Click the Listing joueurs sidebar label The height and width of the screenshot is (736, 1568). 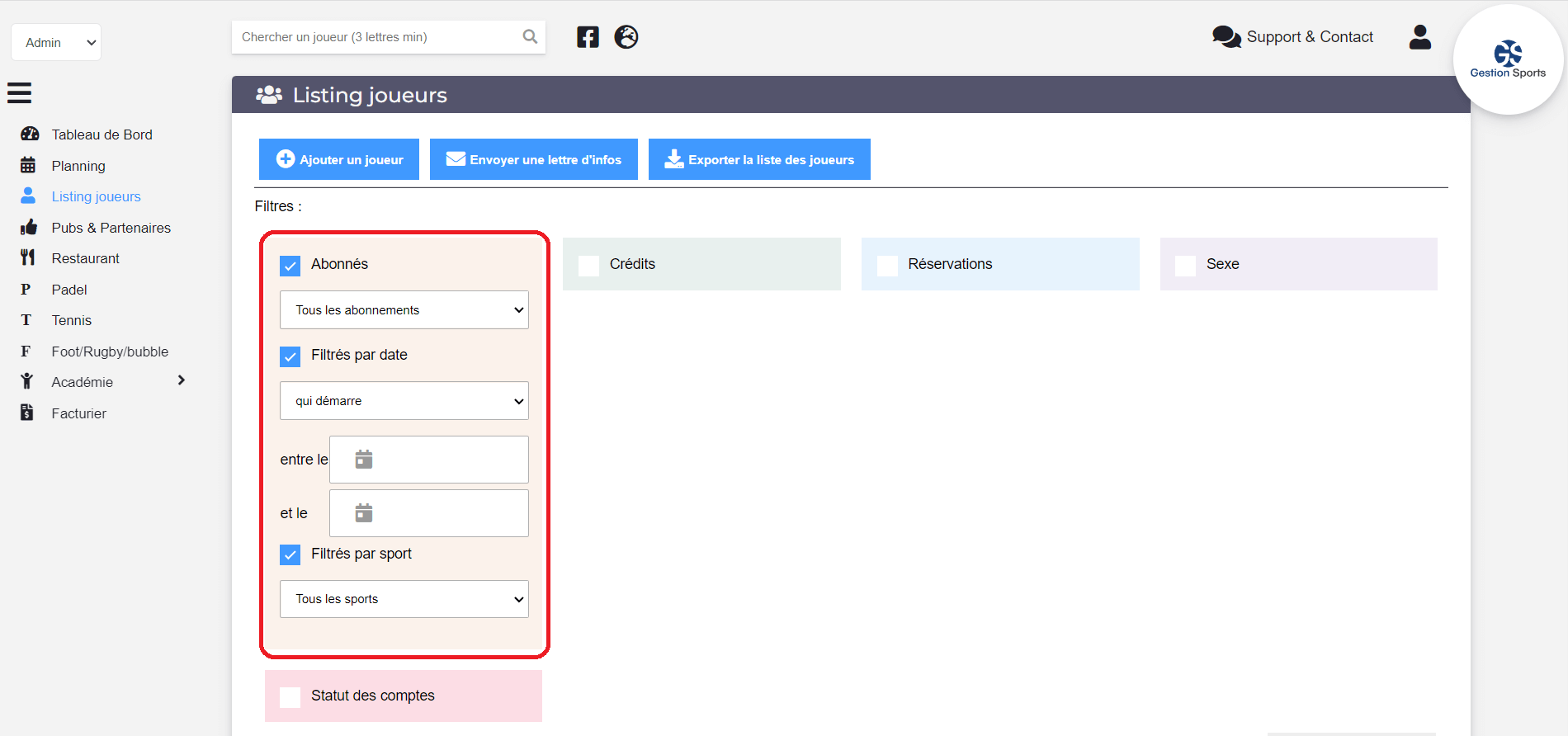[97, 196]
